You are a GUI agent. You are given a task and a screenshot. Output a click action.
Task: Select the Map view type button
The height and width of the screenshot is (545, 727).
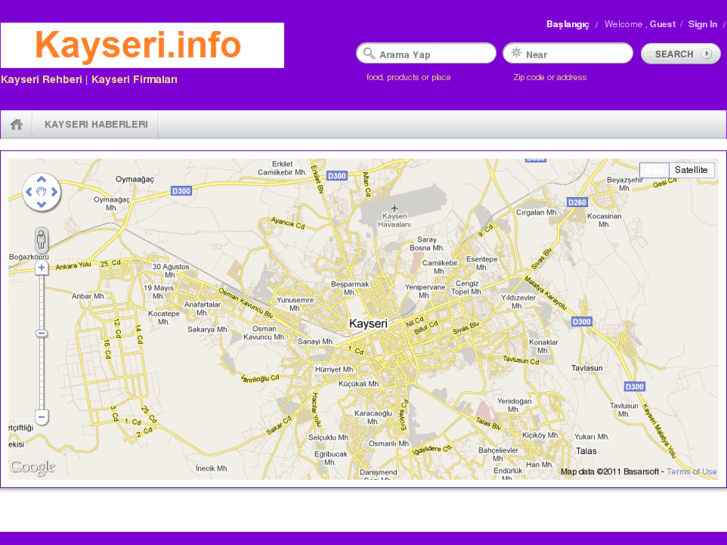(654, 170)
